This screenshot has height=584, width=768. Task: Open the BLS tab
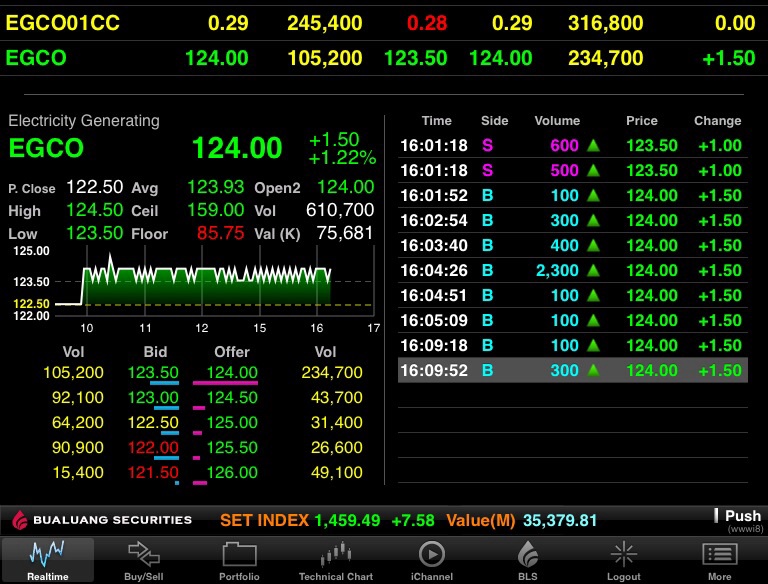tap(528, 560)
